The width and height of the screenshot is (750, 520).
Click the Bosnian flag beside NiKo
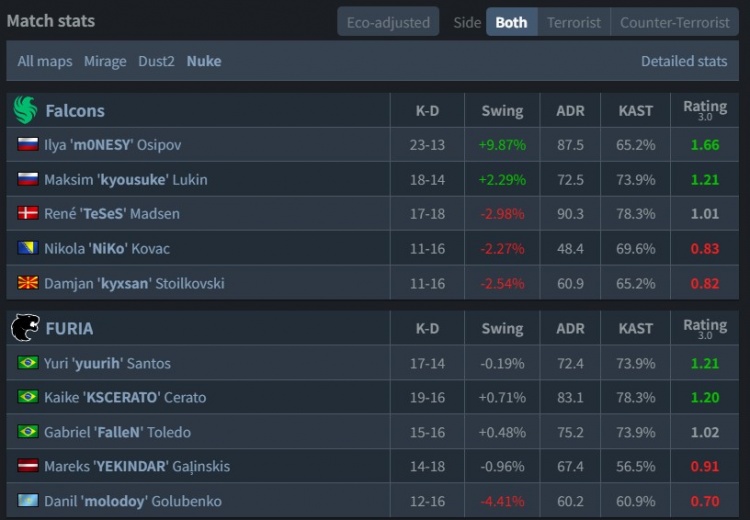(x=28, y=248)
